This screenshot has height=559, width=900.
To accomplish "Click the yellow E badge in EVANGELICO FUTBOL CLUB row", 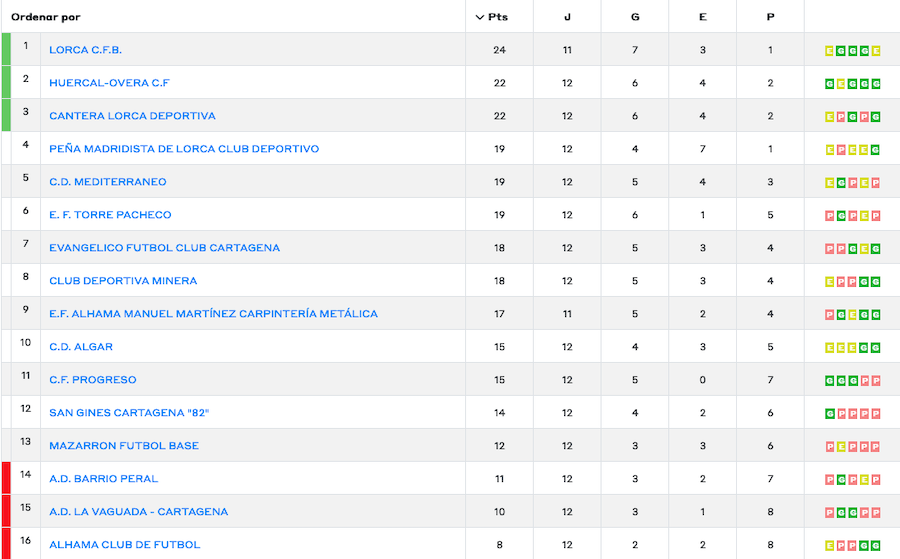I will pos(864,249).
